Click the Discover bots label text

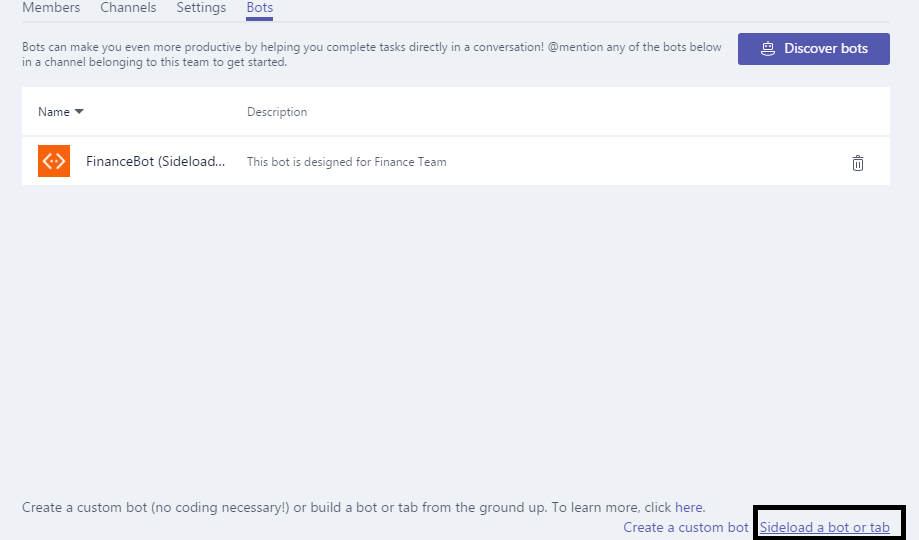826,49
